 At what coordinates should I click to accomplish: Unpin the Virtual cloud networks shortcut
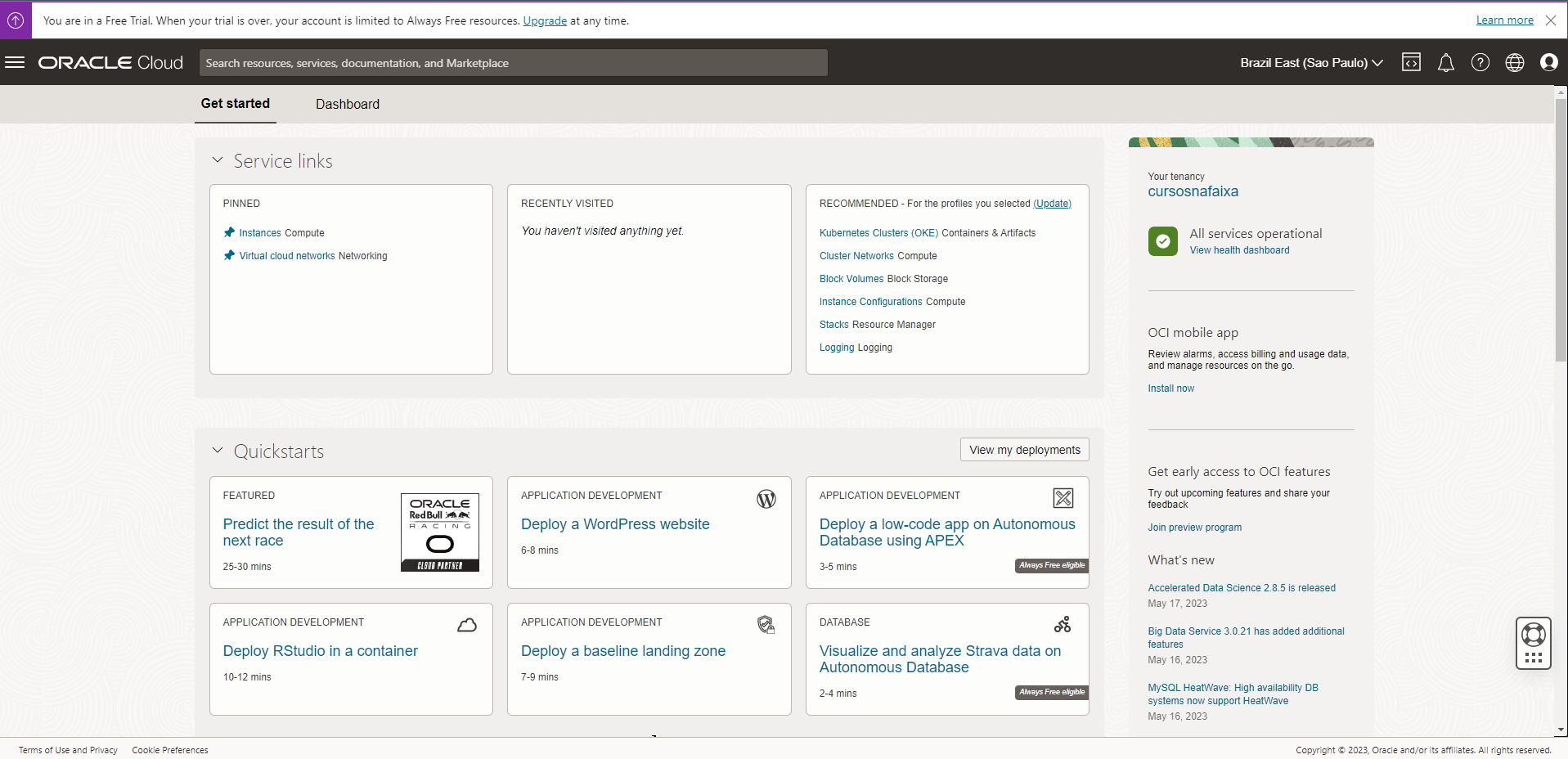coord(229,255)
